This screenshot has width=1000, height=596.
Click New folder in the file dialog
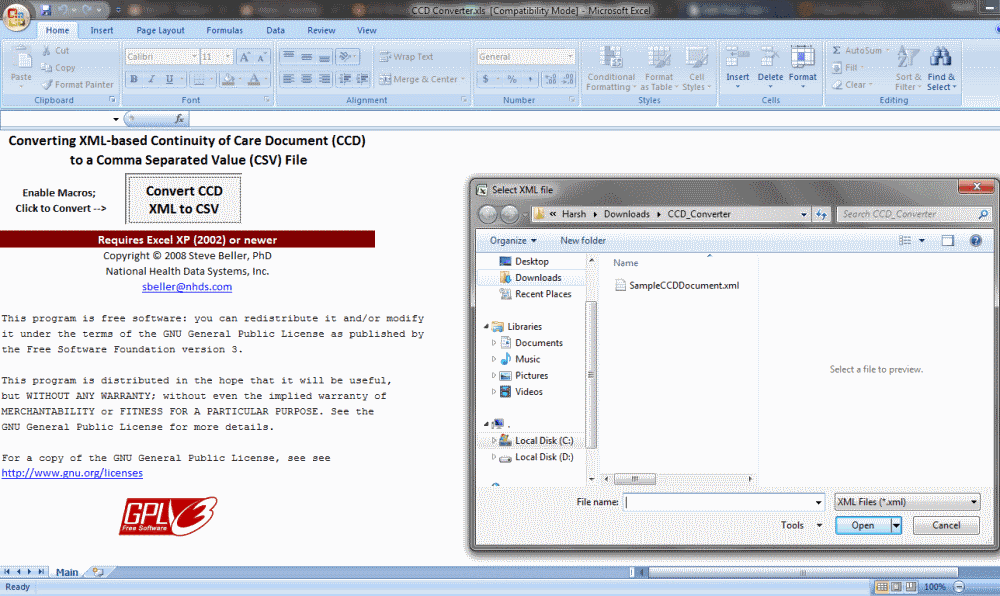[583, 240]
